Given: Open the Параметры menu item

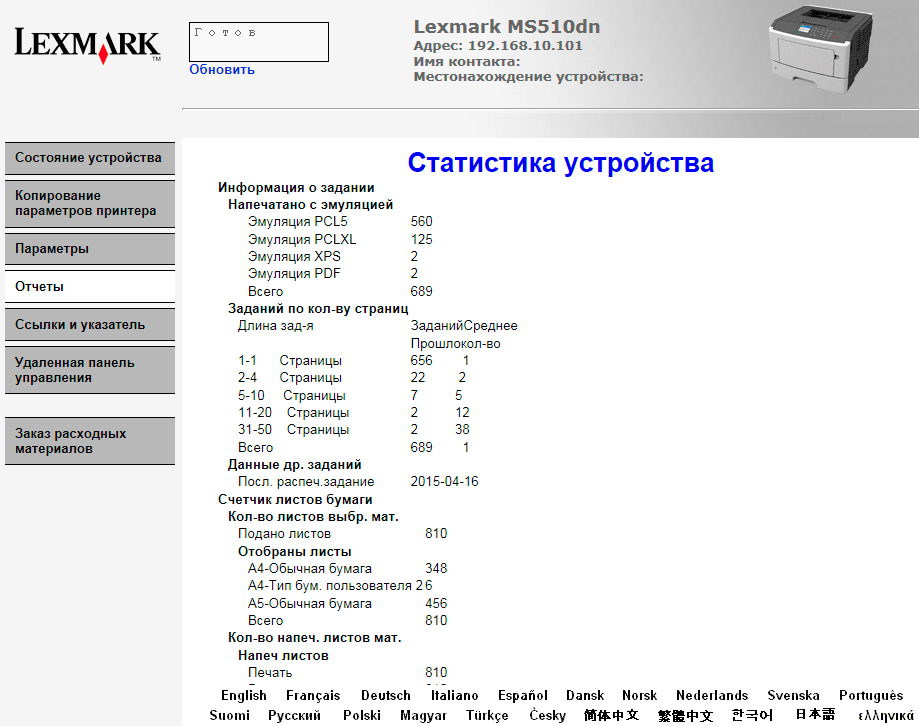Looking at the screenshot, I should click(x=90, y=248).
